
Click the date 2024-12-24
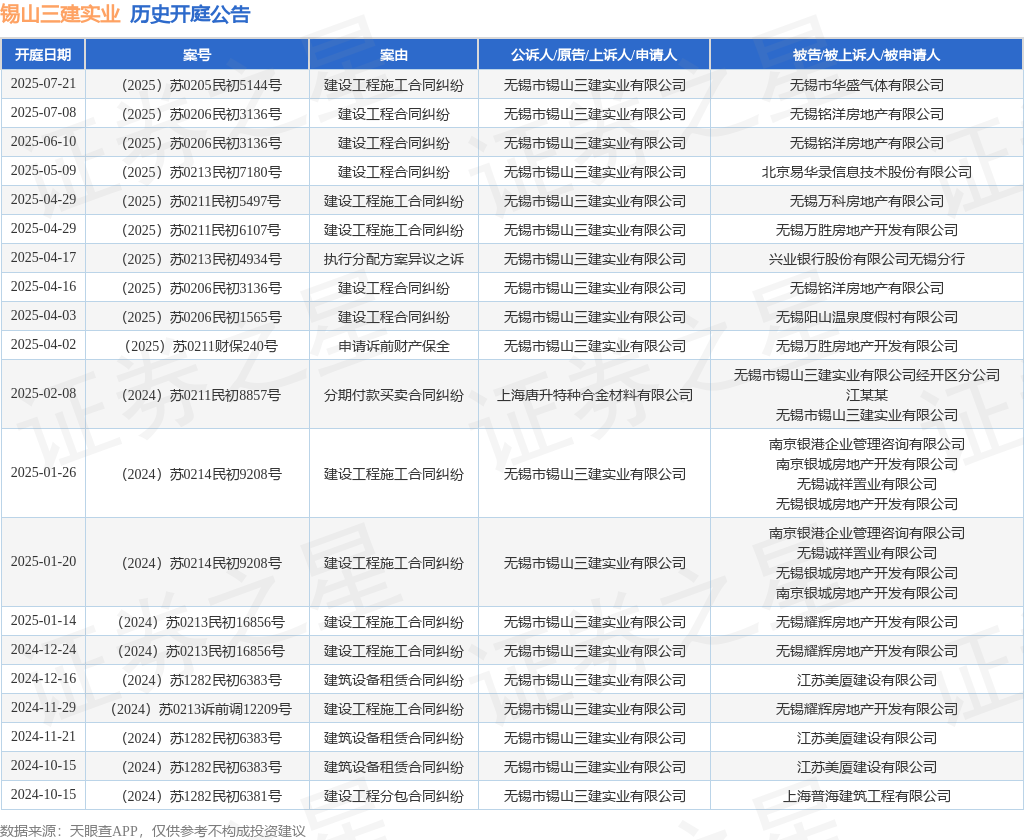(x=43, y=650)
